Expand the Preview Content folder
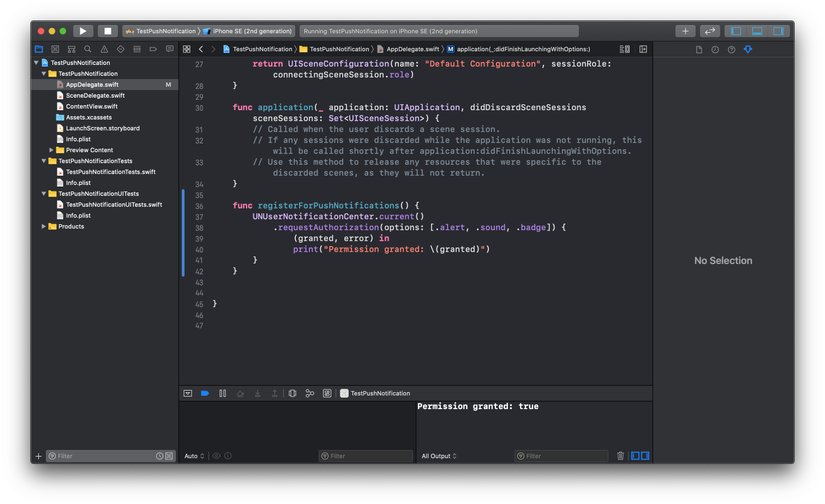 click(x=52, y=150)
